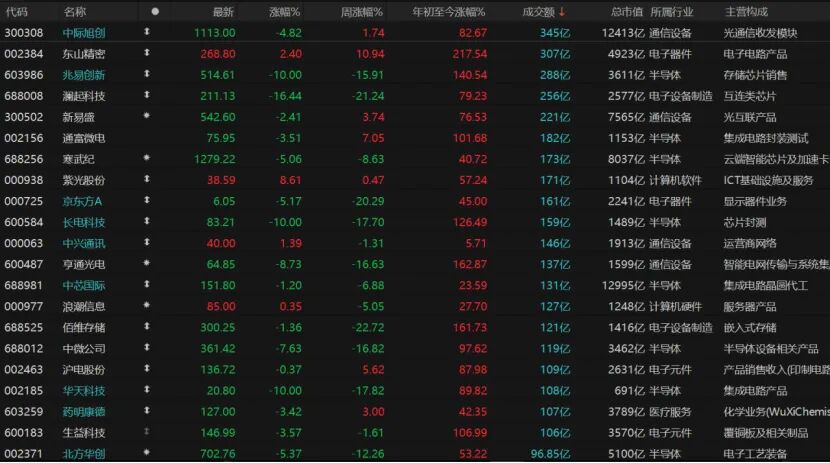The height and width of the screenshot is (463, 830).
Task: Sort by the 涨幅% column header
Action: pos(285,12)
